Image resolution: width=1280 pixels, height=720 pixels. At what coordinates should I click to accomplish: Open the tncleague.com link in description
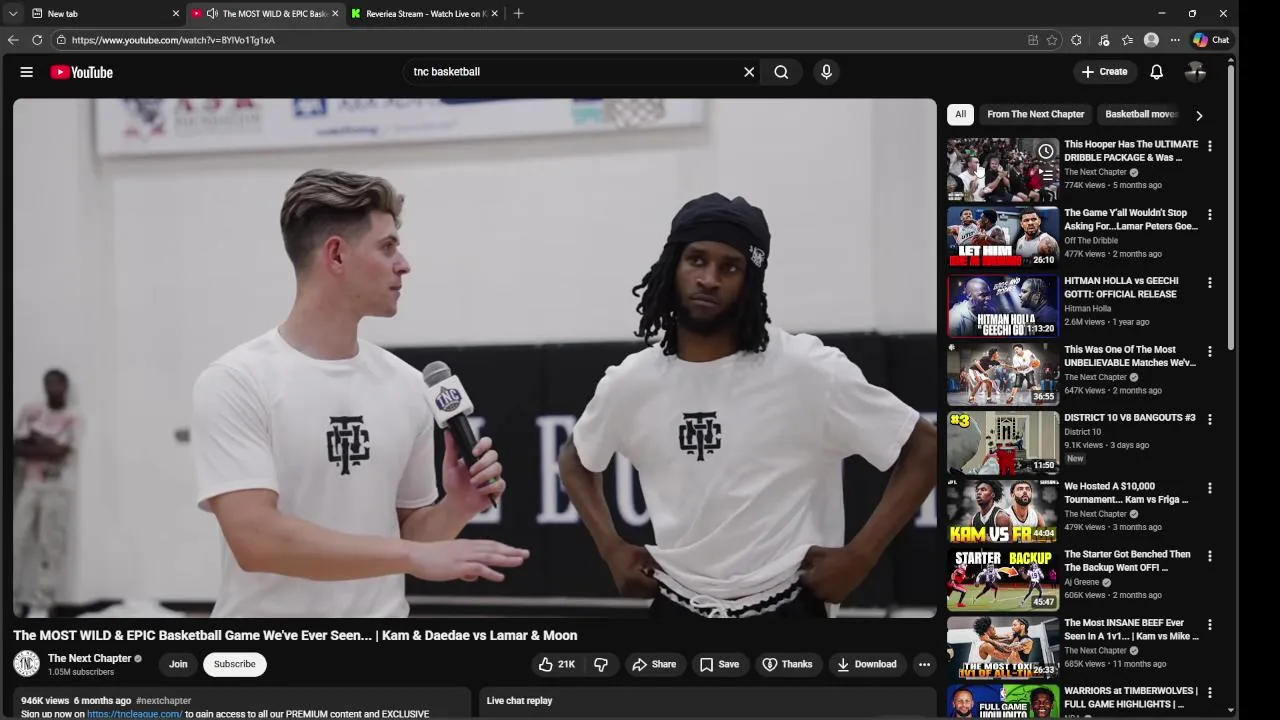(134, 714)
